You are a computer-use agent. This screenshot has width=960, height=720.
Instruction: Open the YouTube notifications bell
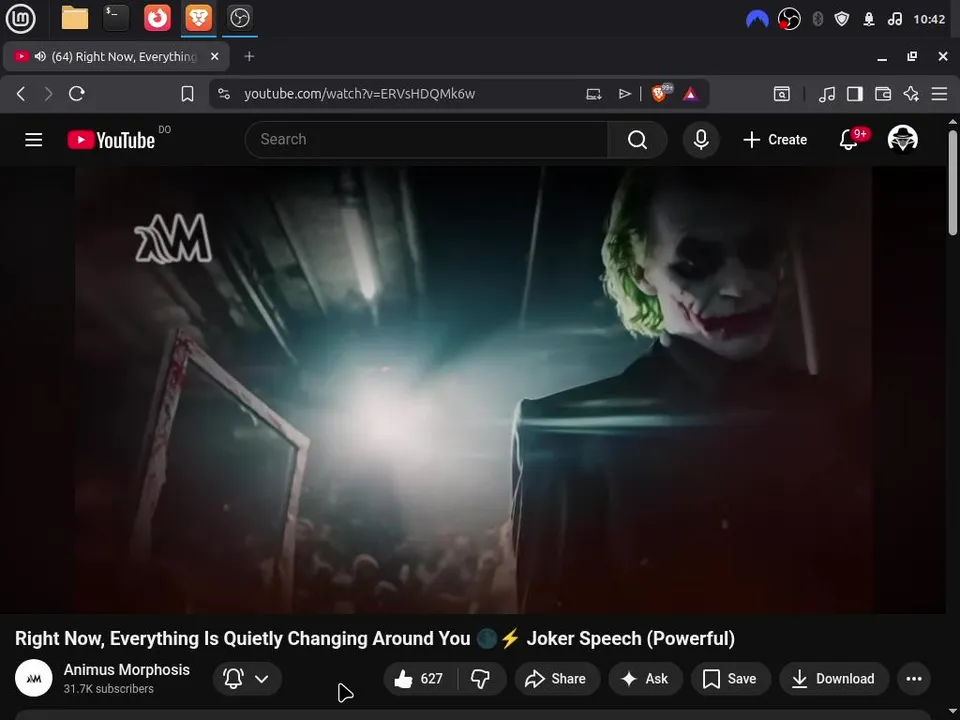click(x=849, y=140)
